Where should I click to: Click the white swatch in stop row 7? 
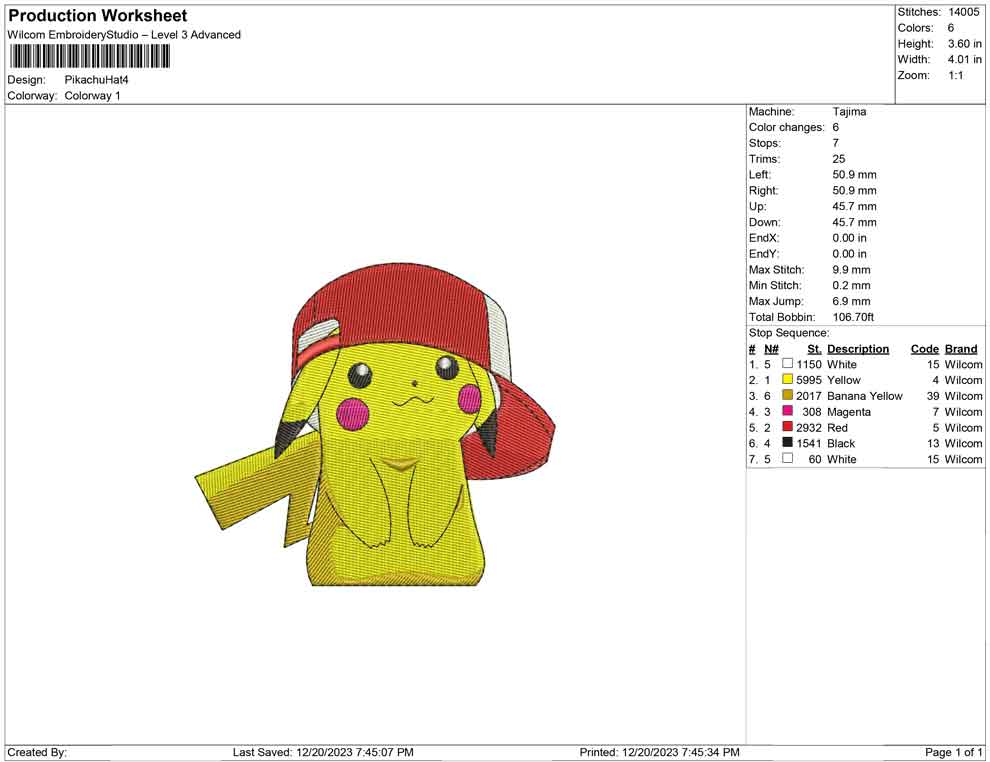click(787, 459)
